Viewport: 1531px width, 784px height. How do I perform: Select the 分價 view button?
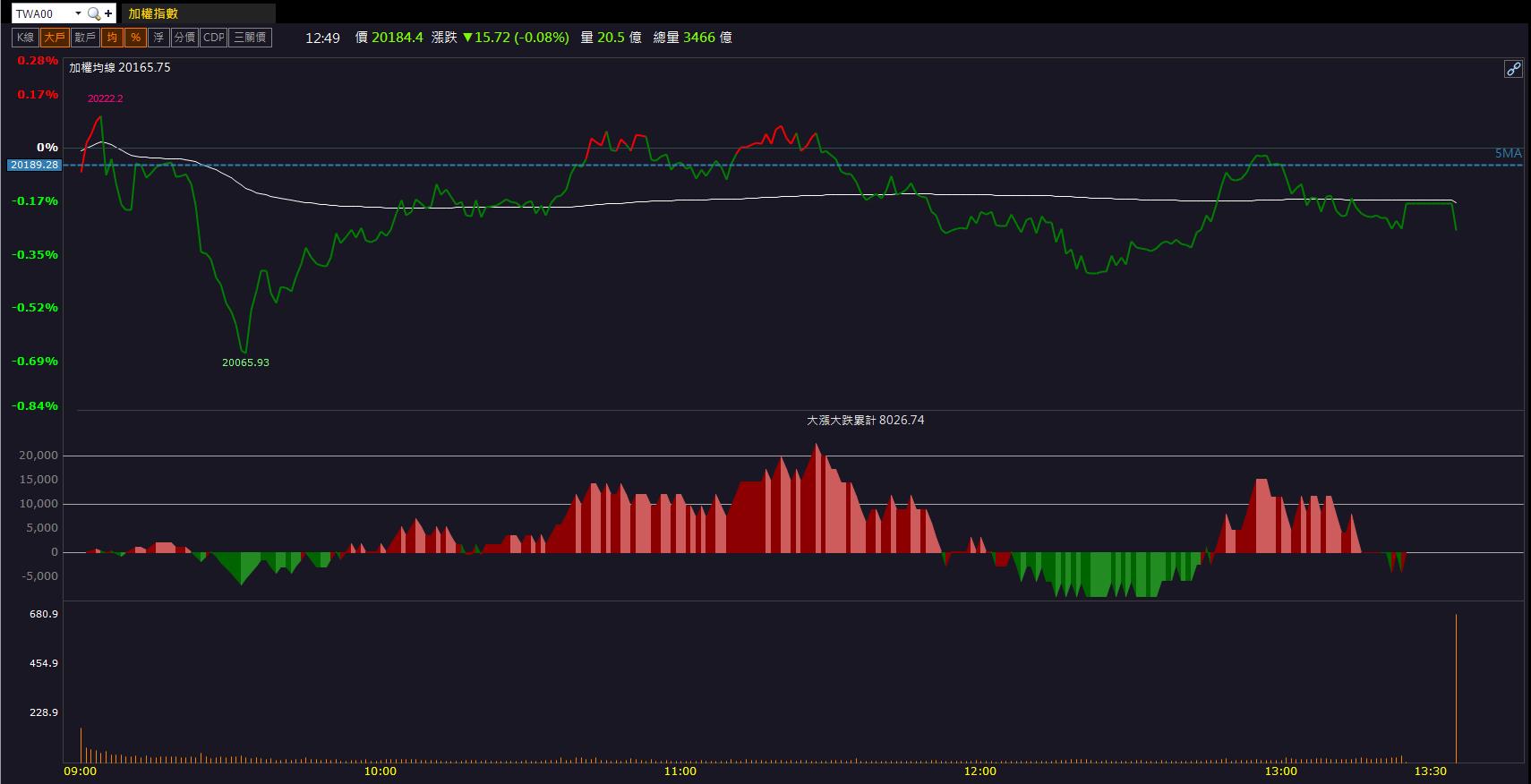pos(184,38)
